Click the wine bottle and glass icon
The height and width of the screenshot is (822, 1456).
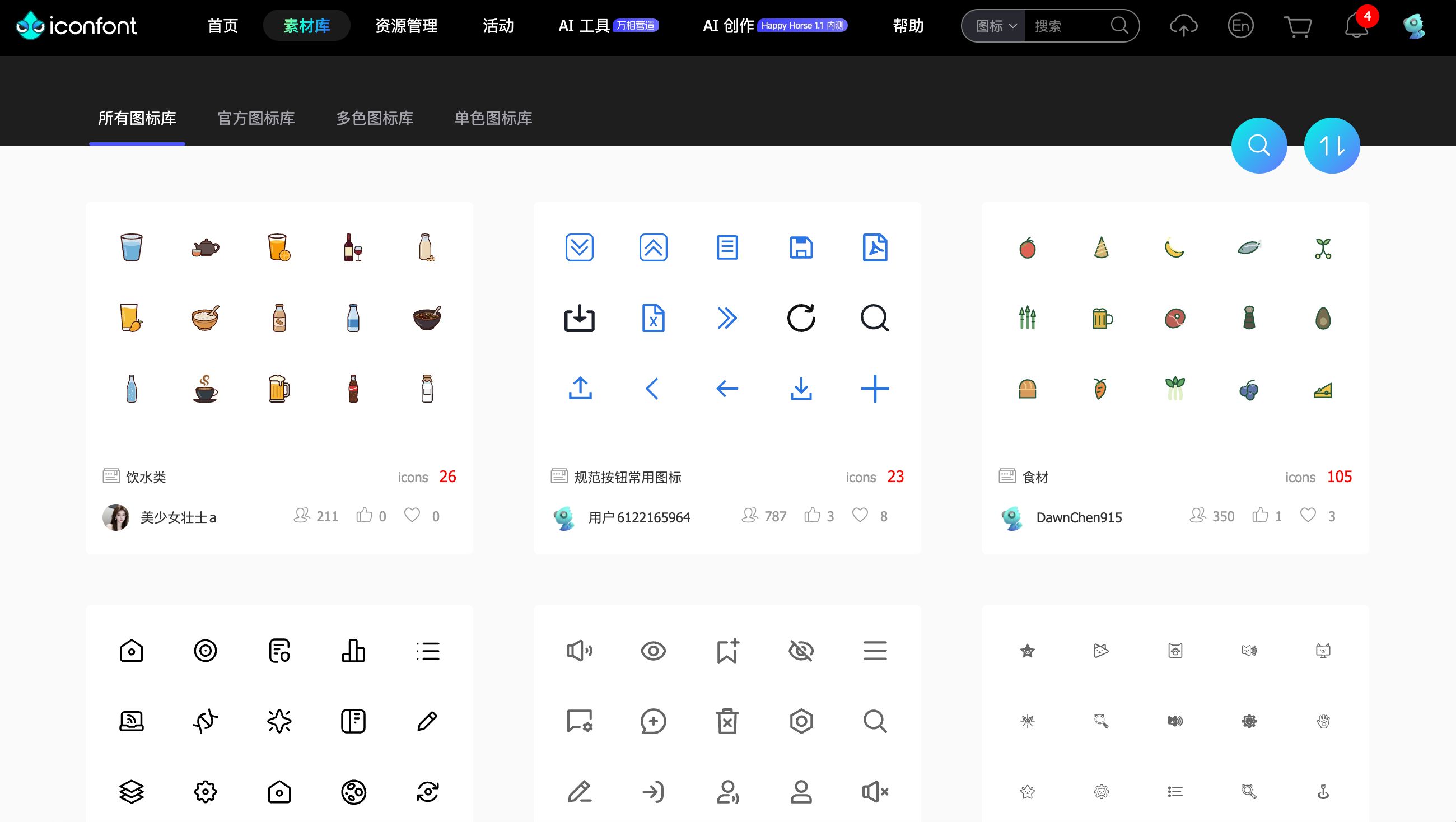[x=353, y=247]
